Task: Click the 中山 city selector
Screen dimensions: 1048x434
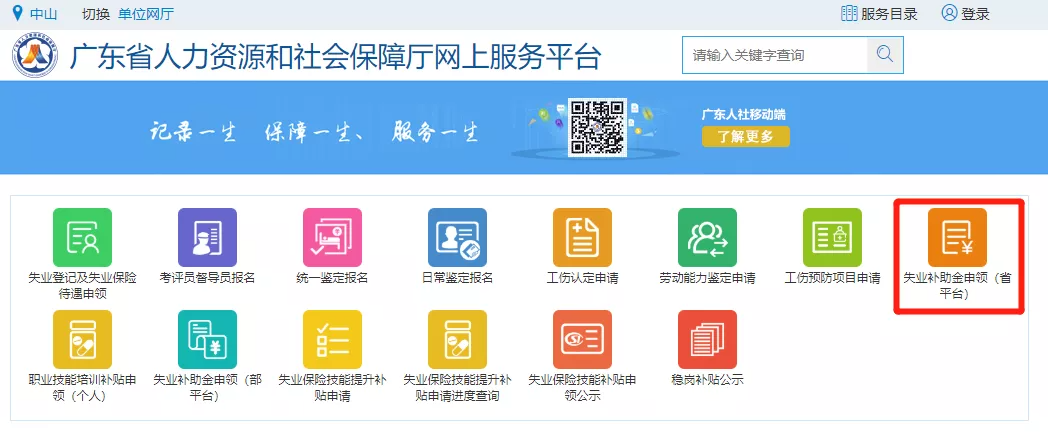Action: [x=43, y=14]
